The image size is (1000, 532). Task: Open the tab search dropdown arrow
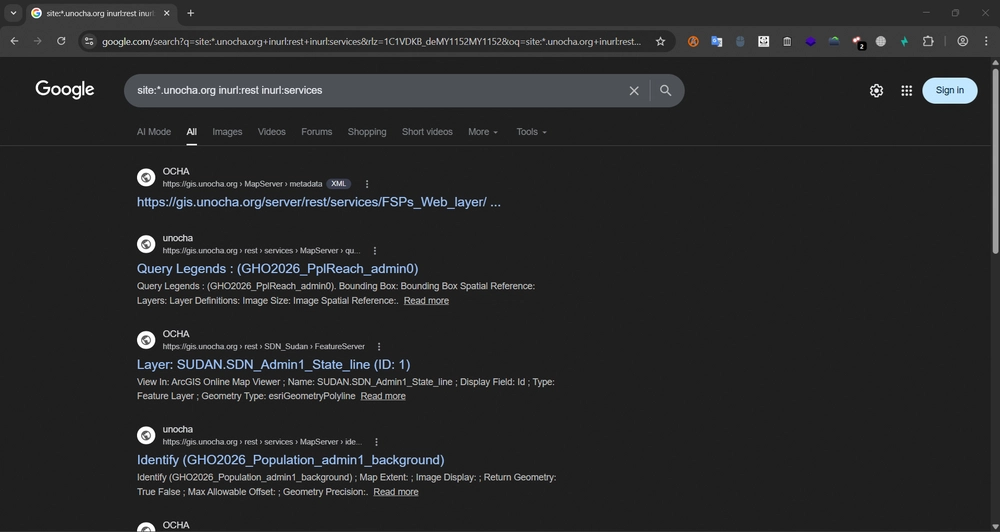pyautogui.click(x=13, y=13)
